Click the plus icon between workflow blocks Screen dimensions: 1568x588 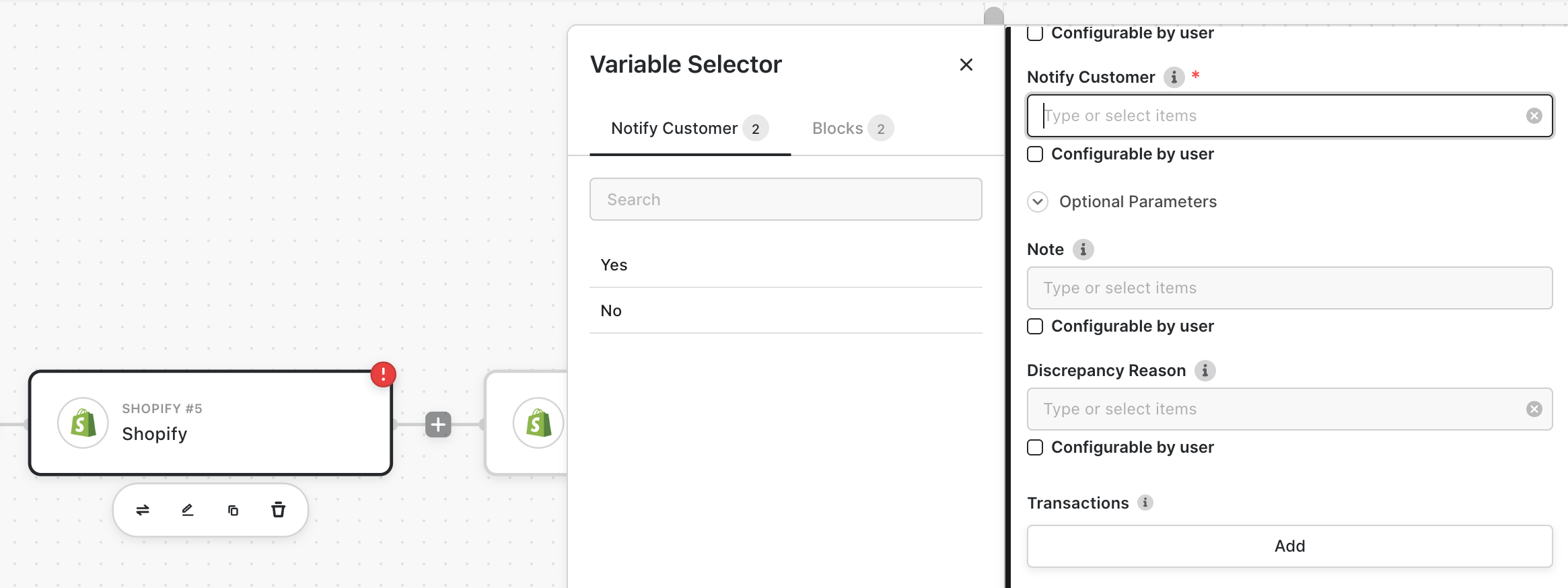438,425
